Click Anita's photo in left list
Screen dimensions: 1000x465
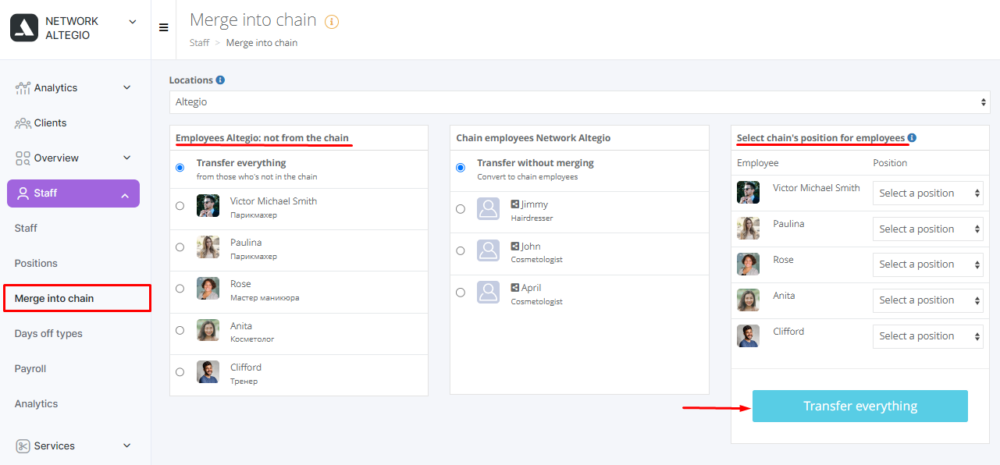point(208,330)
